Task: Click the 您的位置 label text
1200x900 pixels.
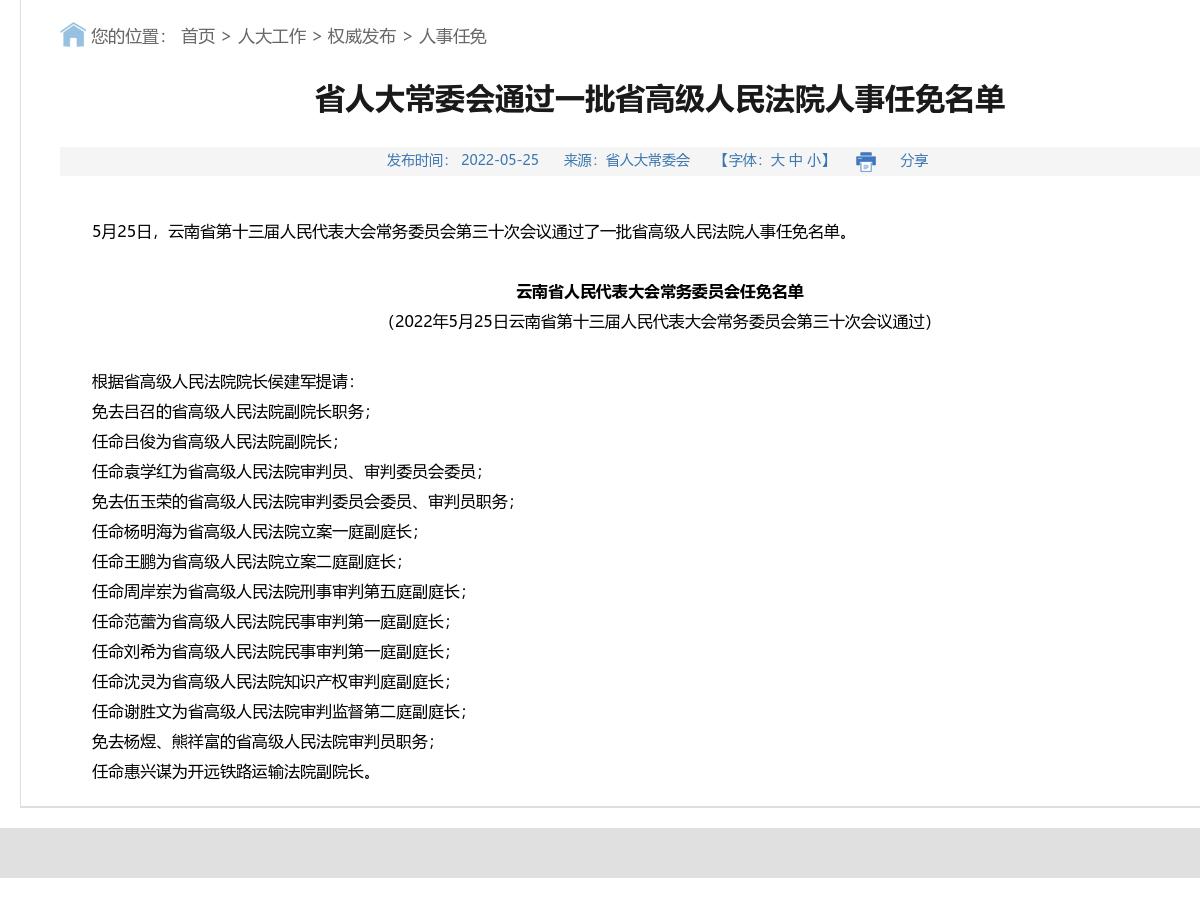Action: (128, 36)
